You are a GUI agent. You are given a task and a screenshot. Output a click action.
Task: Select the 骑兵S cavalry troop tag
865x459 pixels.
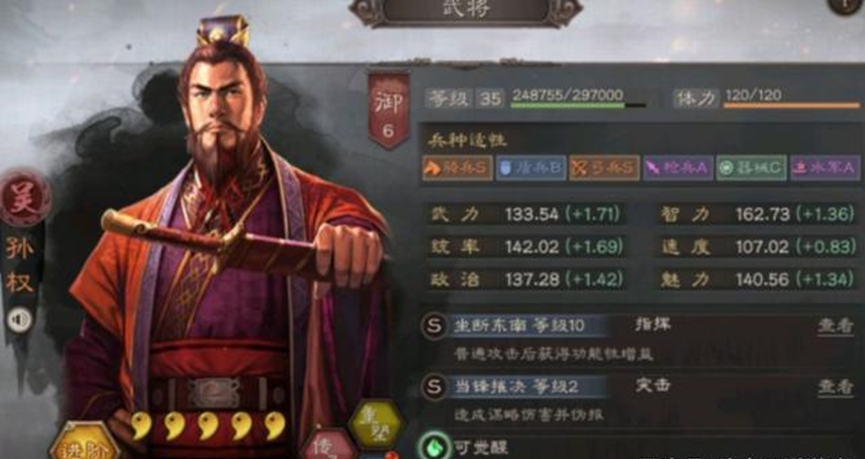[457, 168]
